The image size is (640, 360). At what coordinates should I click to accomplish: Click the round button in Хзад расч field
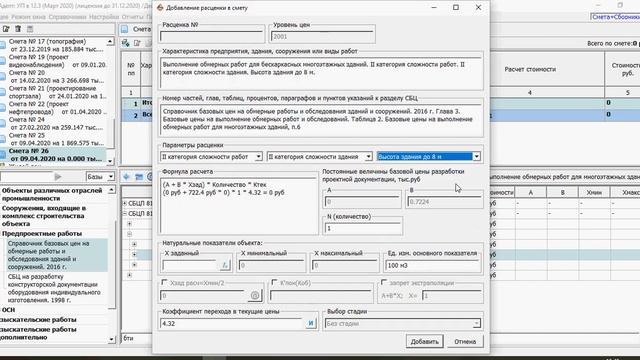click(x=255, y=295)
